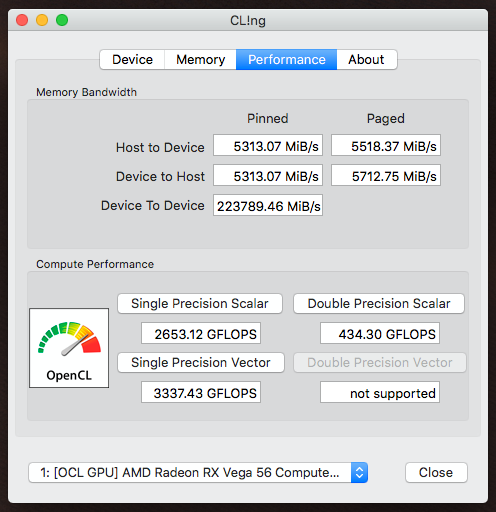Click the 'Paged' column header
The image size is (496, 512).
386,119
